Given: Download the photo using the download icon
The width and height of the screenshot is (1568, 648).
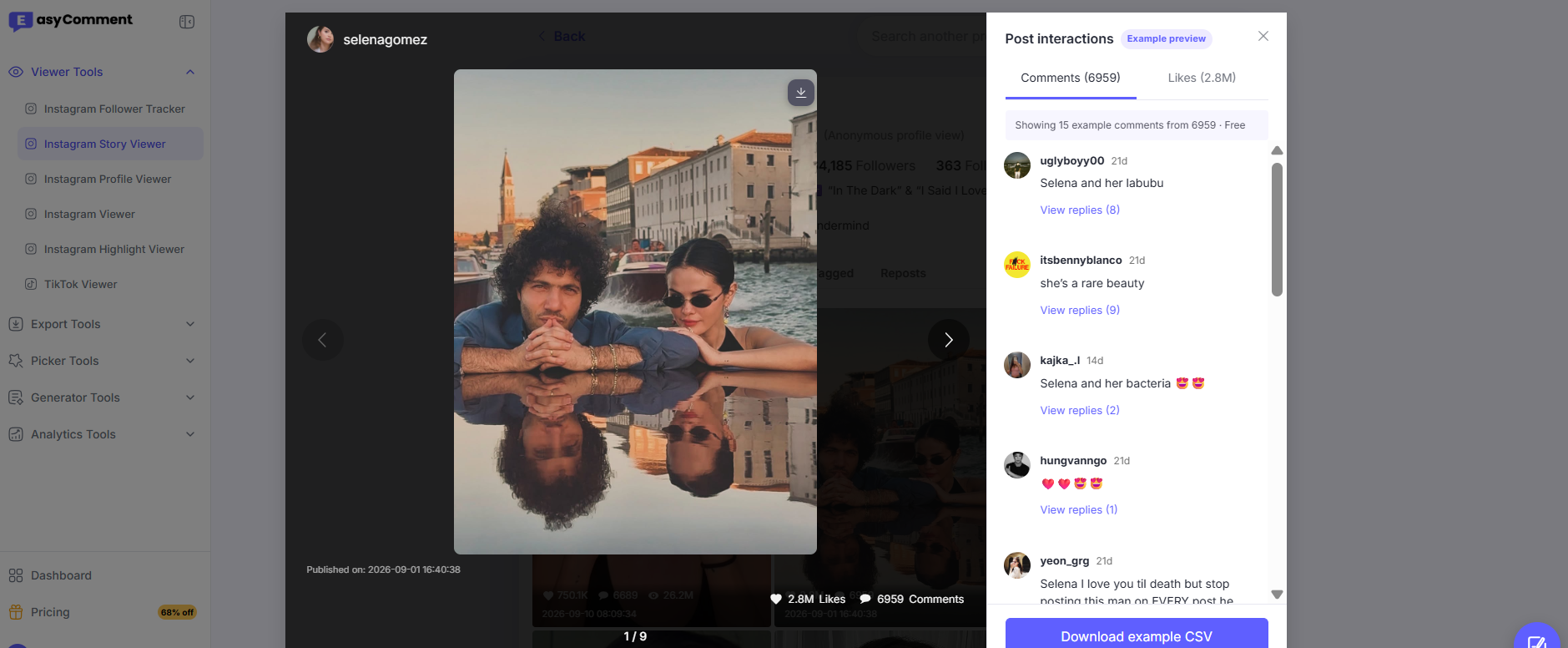Looking at the screenshot, I should (x=801, y=93).
